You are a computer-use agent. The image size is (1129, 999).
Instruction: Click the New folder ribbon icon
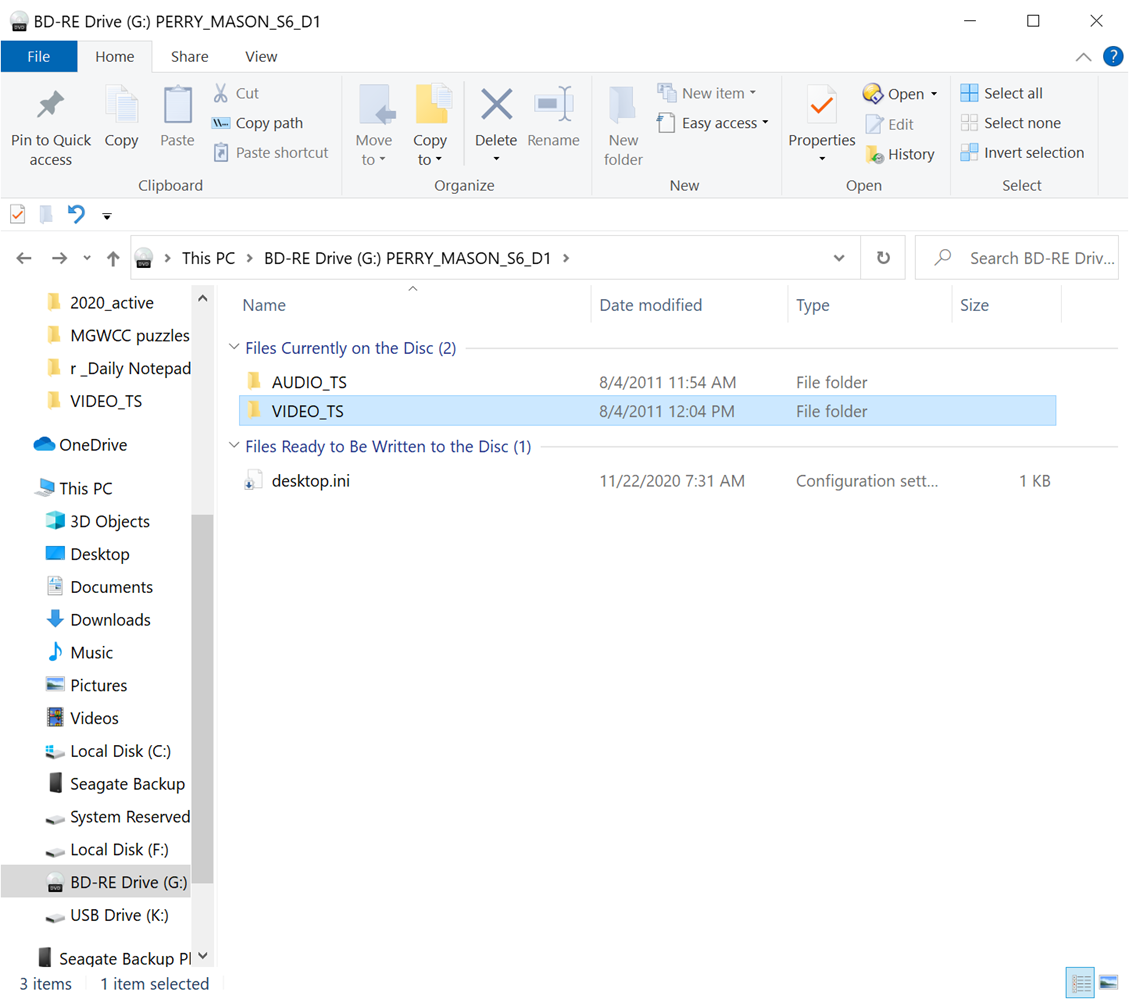click(622, 122)
